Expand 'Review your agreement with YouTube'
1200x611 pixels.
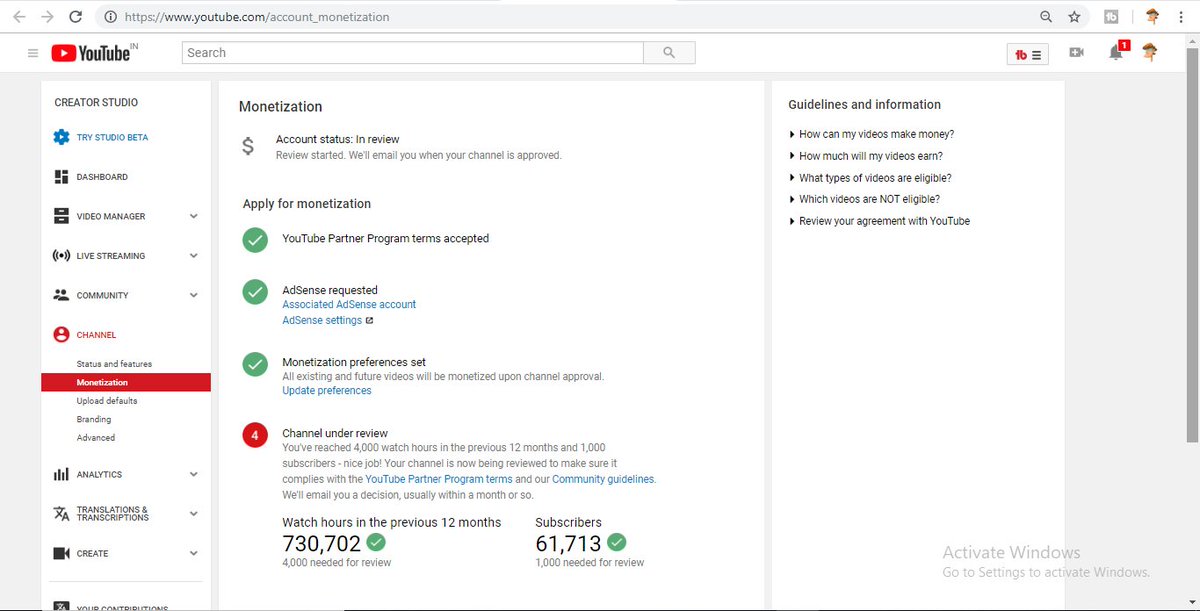pos(879,221)
